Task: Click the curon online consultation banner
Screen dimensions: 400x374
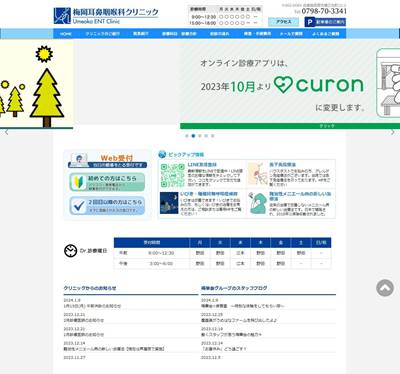Action: pos(290,85)
